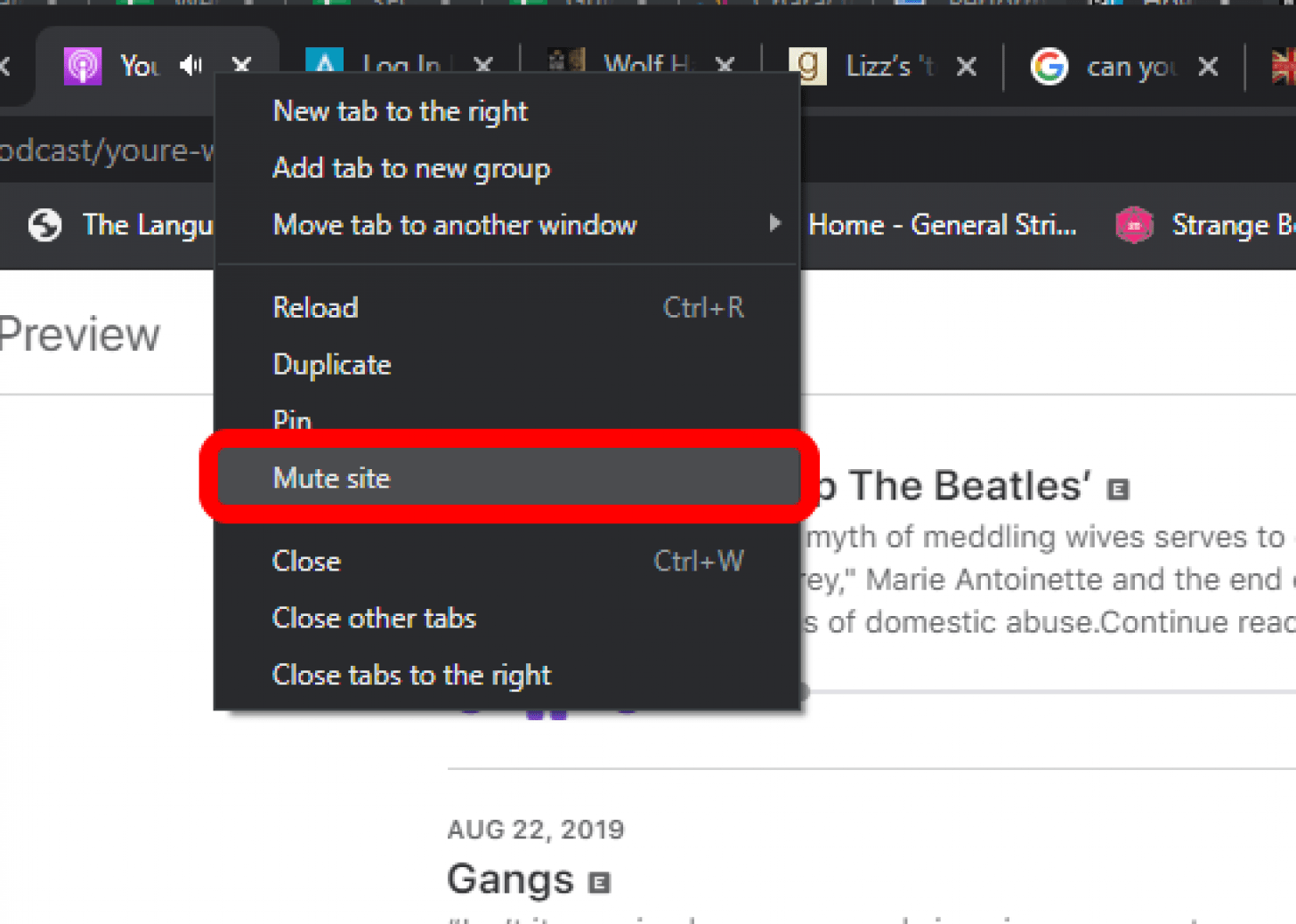Choose Close other tabs option
Image resolution: width=1296 pixels, height=924 pixels.
[374, 618]
